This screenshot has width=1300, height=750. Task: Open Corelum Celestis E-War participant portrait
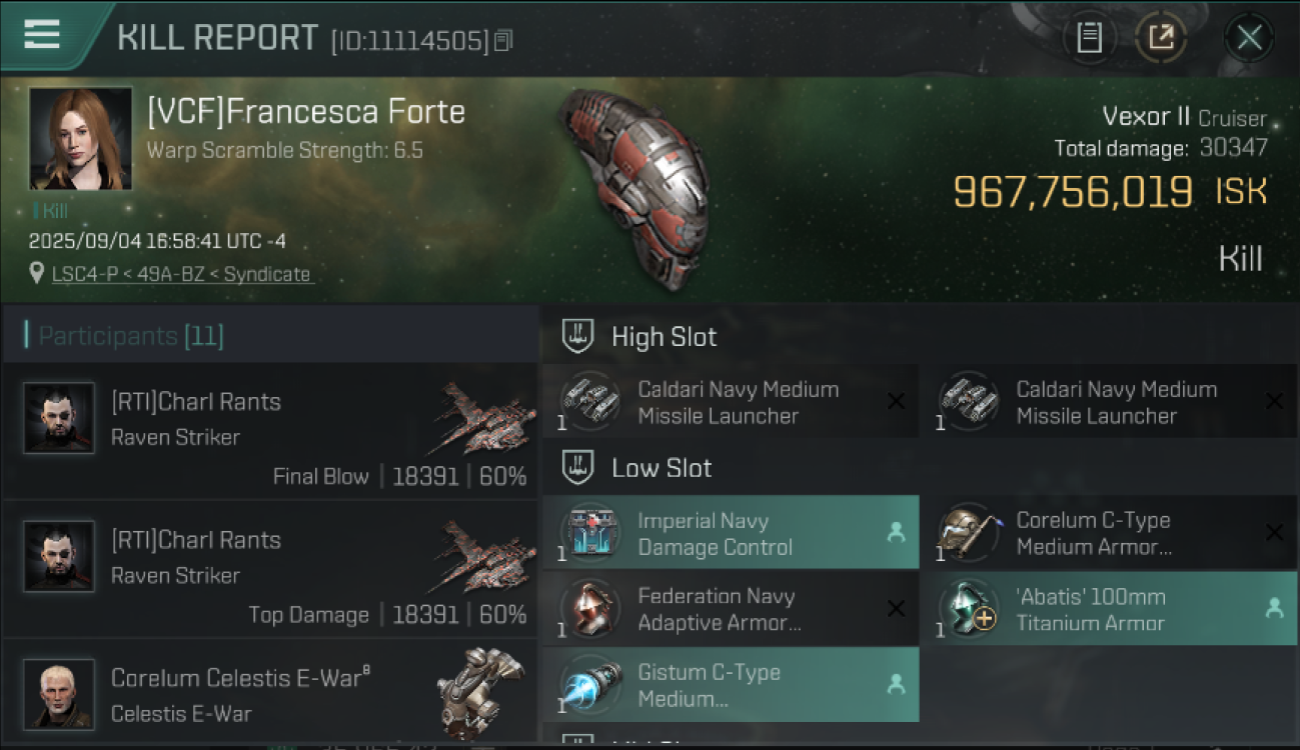click(59, 693)
